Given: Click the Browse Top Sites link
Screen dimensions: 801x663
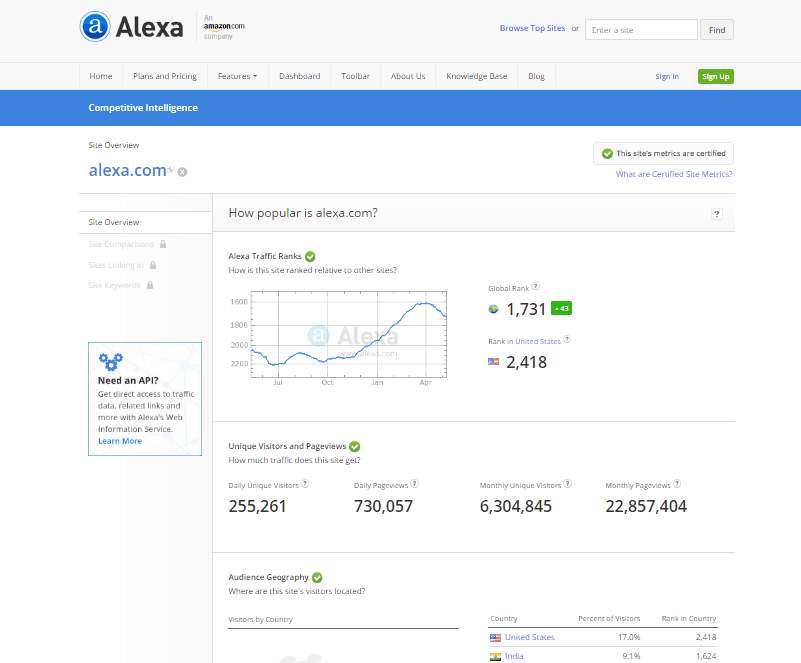Looking at the screenshot, I should (x=532, y=28).
